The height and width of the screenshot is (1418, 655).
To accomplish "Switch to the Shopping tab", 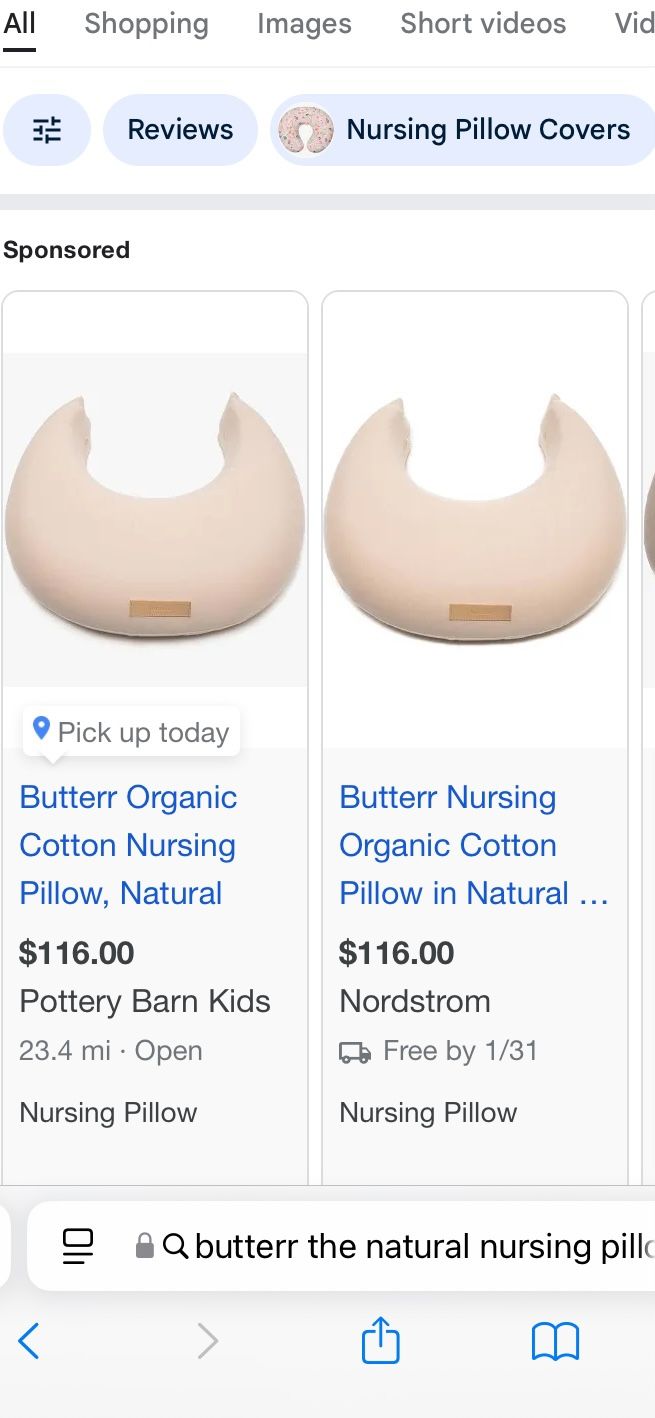I will (x=146, y=24).
